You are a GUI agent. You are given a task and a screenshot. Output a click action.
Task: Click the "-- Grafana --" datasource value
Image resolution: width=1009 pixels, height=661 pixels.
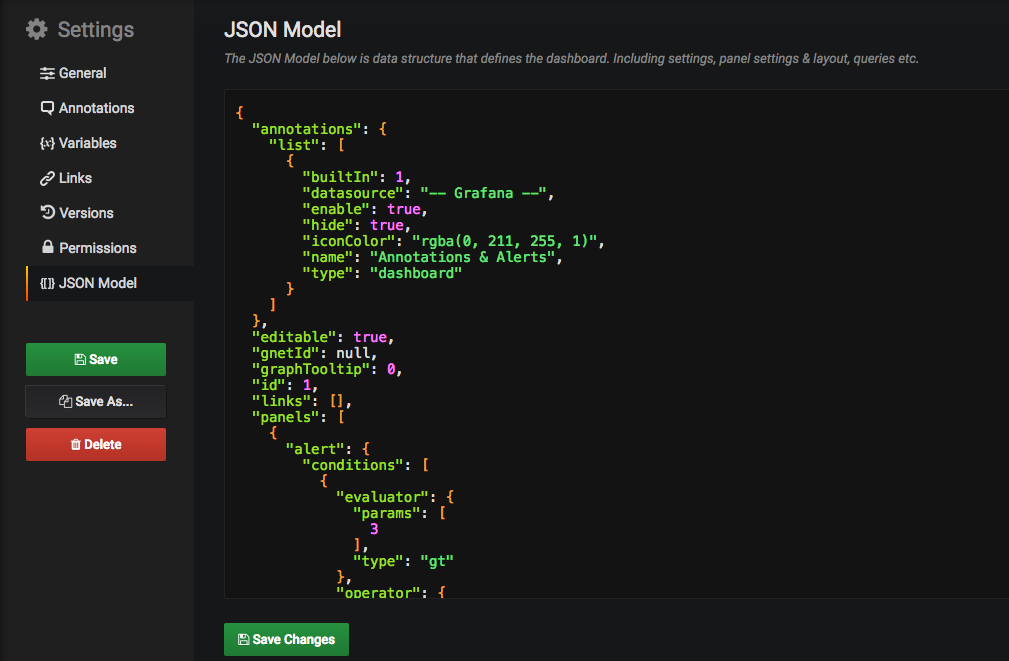(483, 193)
